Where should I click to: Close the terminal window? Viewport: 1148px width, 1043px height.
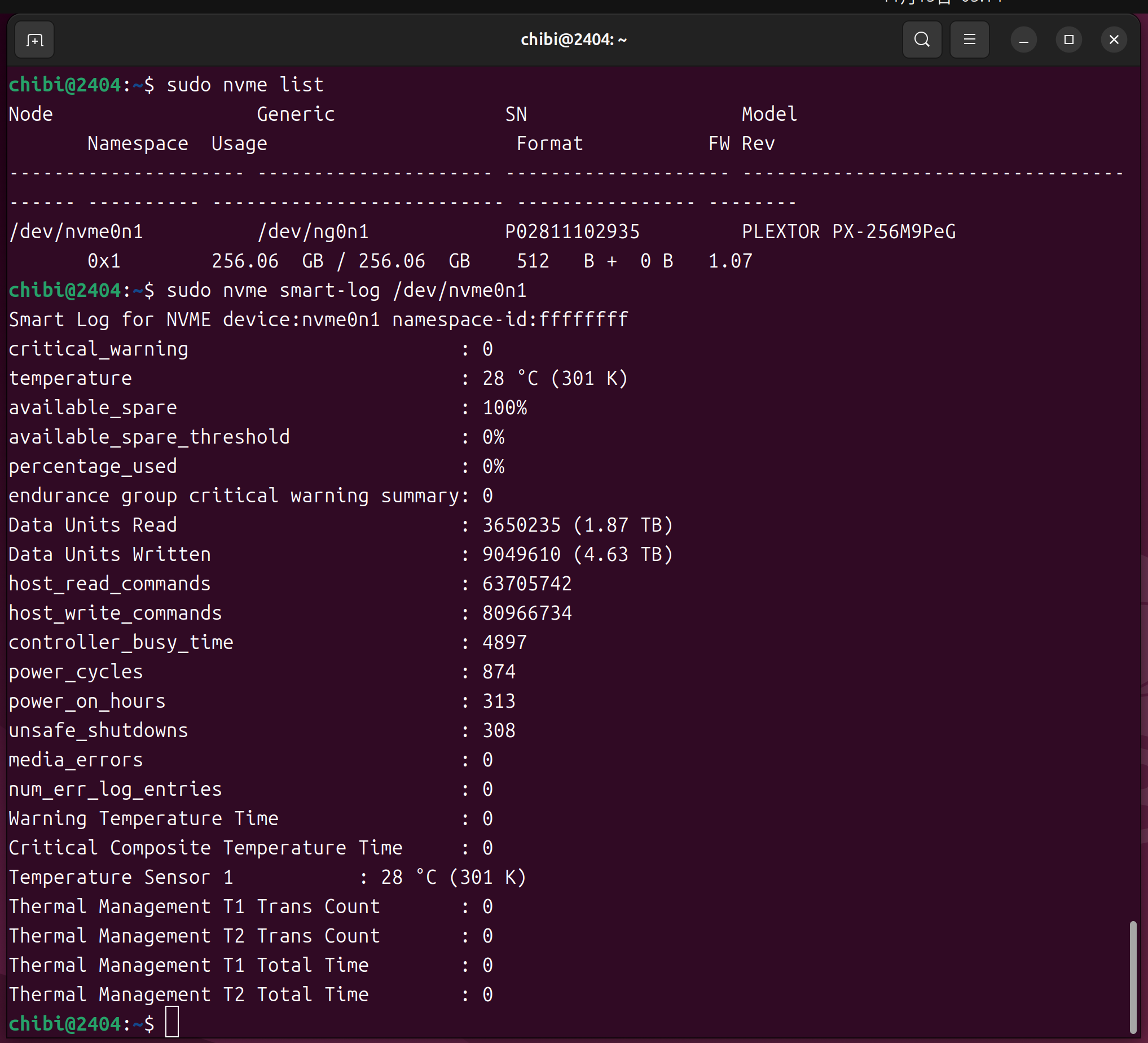[x=1113, y=40]
